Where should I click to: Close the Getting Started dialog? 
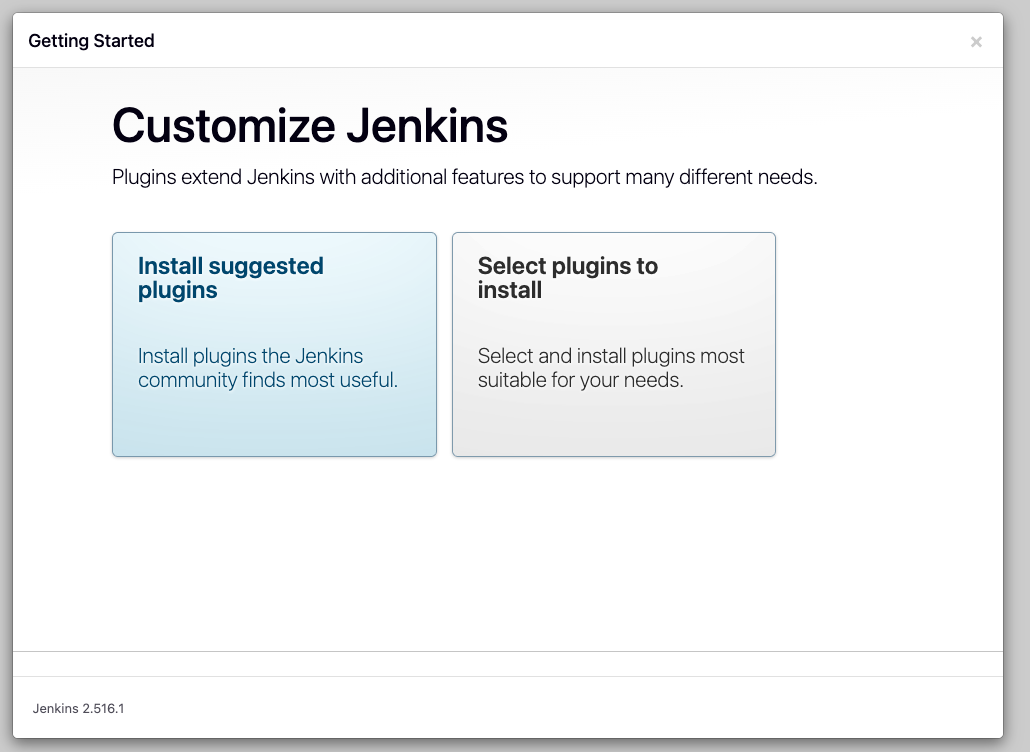point(976,42)
